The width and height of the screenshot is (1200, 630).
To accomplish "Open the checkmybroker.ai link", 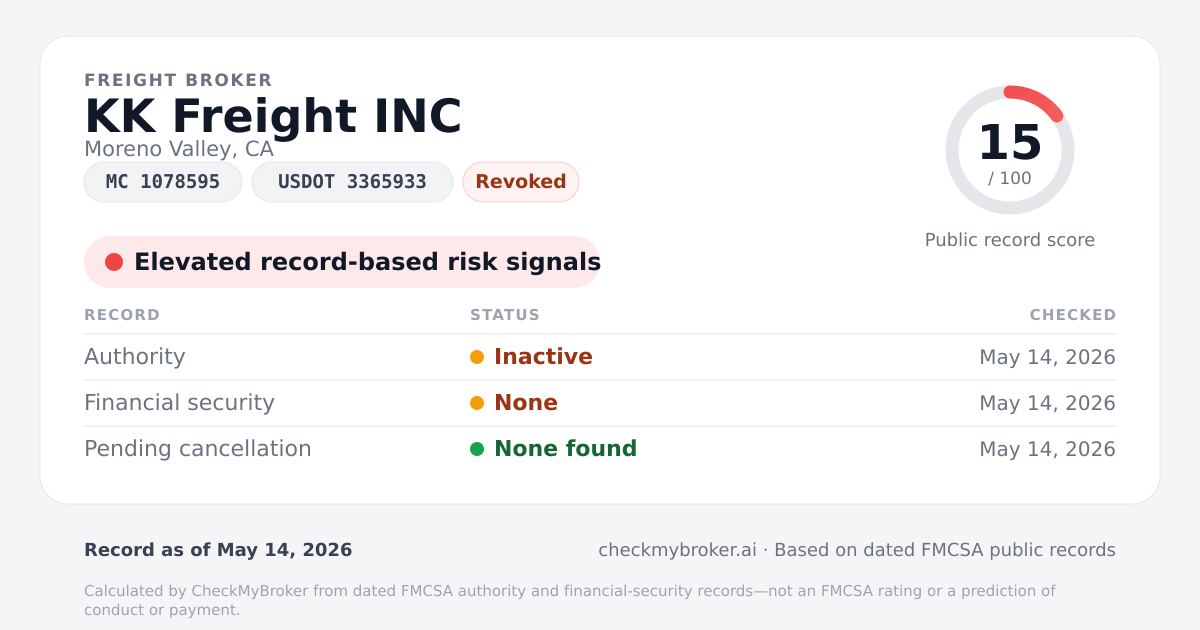I will 677,550.
